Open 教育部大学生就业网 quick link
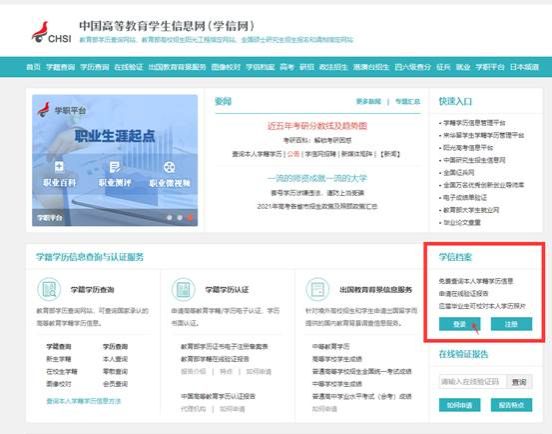The width and height of the screenshot is (552, 434). (471, 210)
